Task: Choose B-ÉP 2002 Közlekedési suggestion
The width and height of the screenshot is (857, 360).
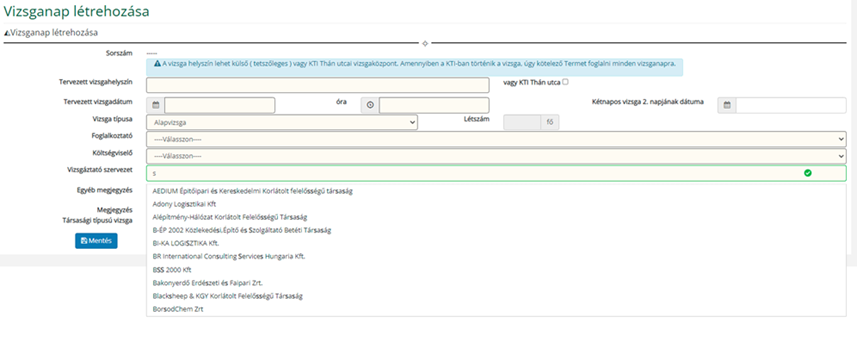Action: pyautogui.click(x=496, y=231)
